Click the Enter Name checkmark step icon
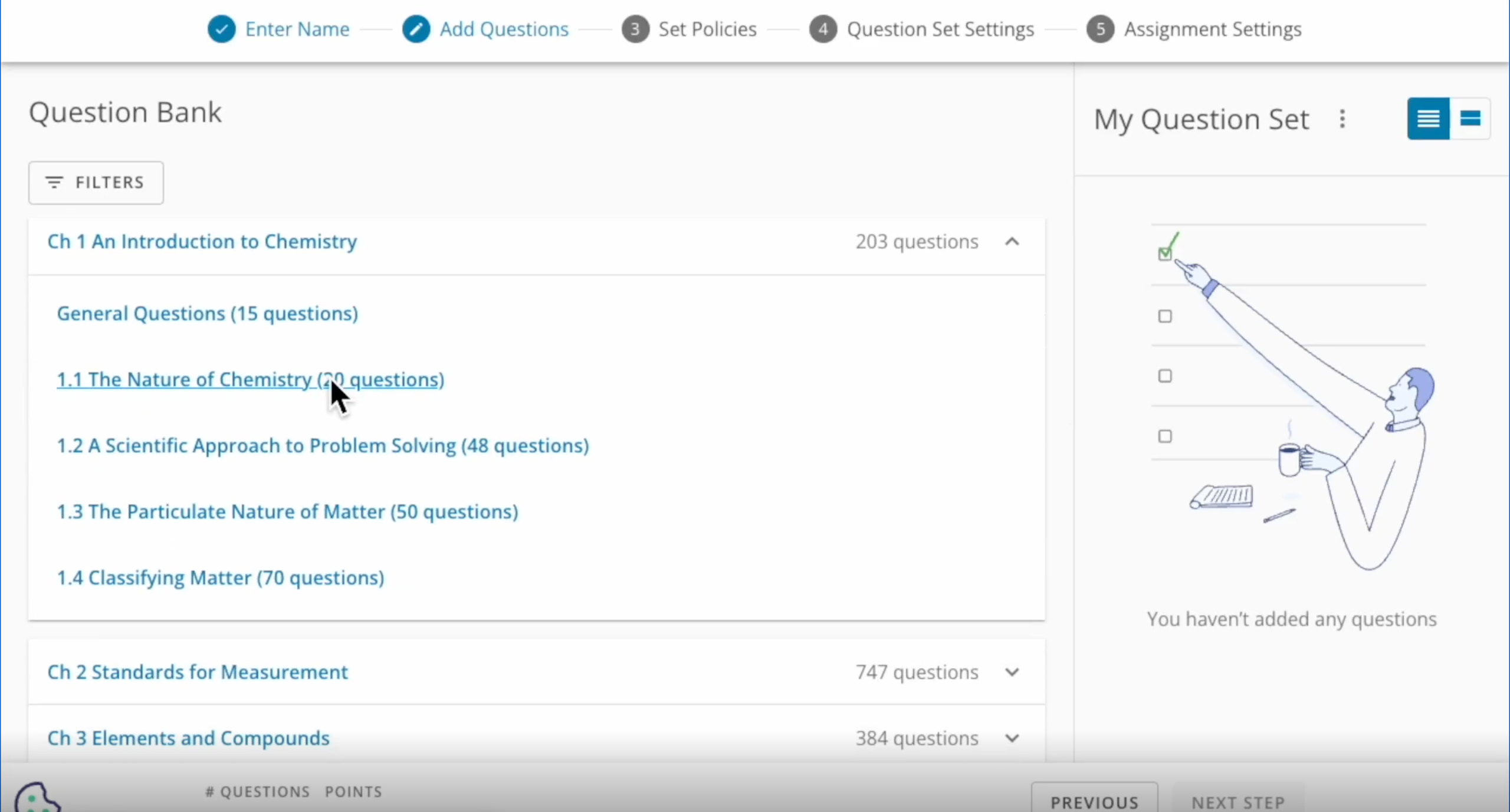The image size is (1510, 812). click(222, 29)
